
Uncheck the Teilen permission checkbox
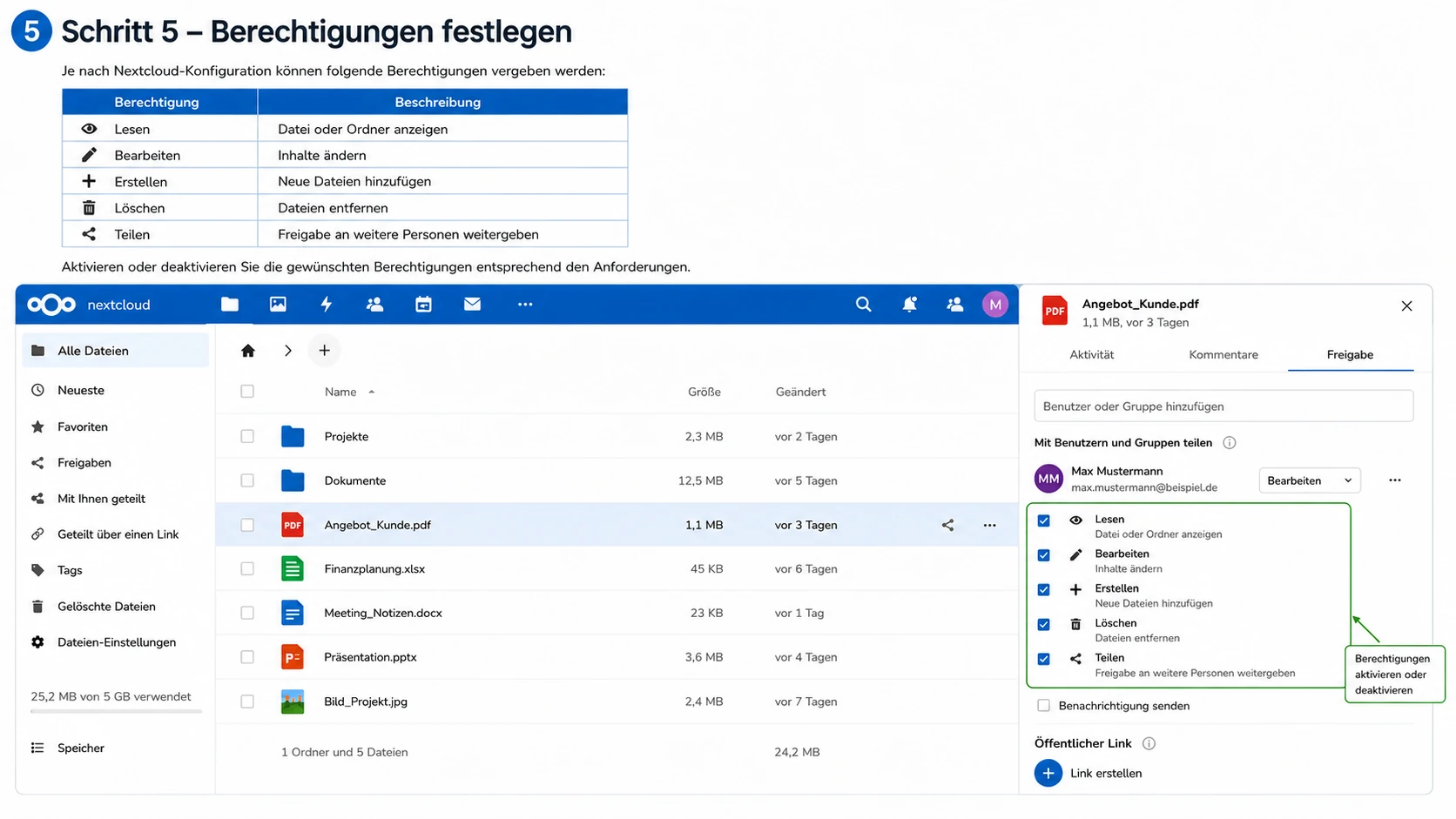1043,659
